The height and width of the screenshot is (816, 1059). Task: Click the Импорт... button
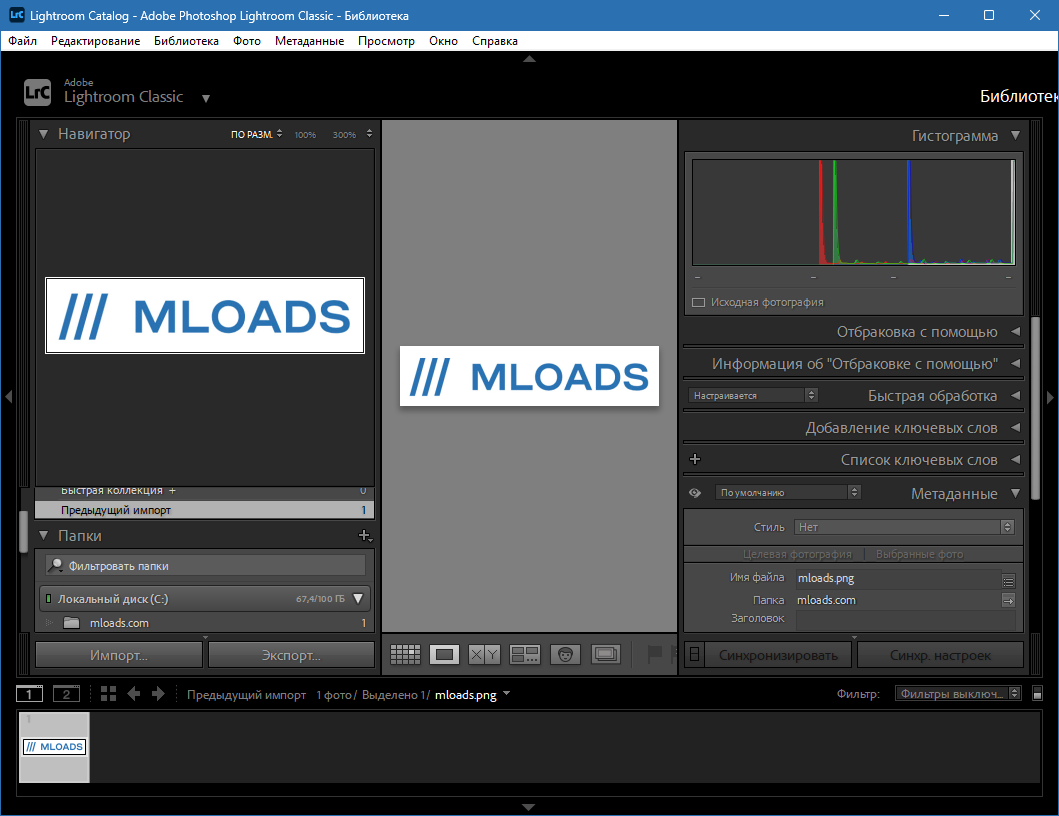tap(119, 655)
